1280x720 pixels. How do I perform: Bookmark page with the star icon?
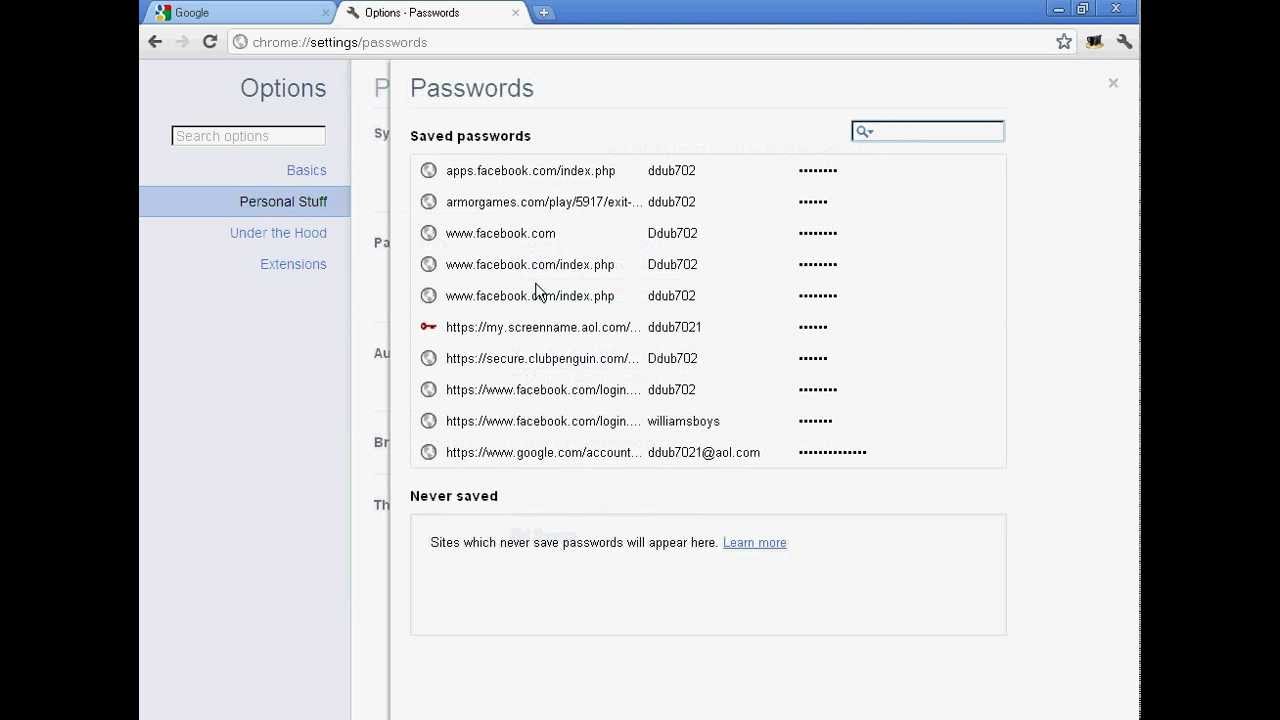[x=1064, y=42]
